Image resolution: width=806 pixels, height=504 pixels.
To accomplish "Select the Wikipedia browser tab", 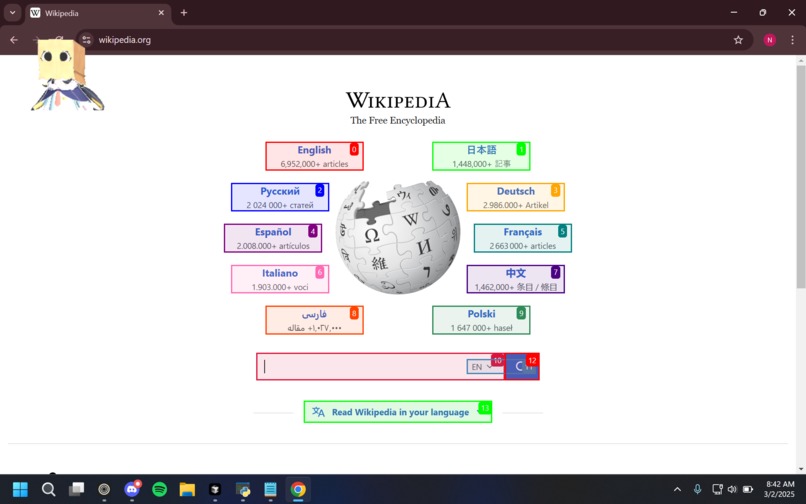I will [x=98, y=13].
